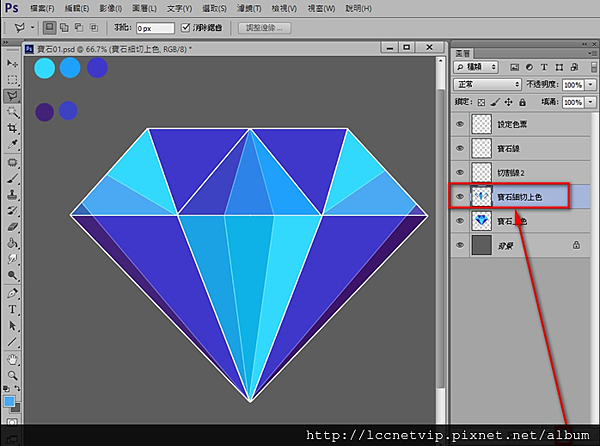Screen dimensions: 600x446
Task: Hide the 設定色票 layer
Action: point(460,124)
